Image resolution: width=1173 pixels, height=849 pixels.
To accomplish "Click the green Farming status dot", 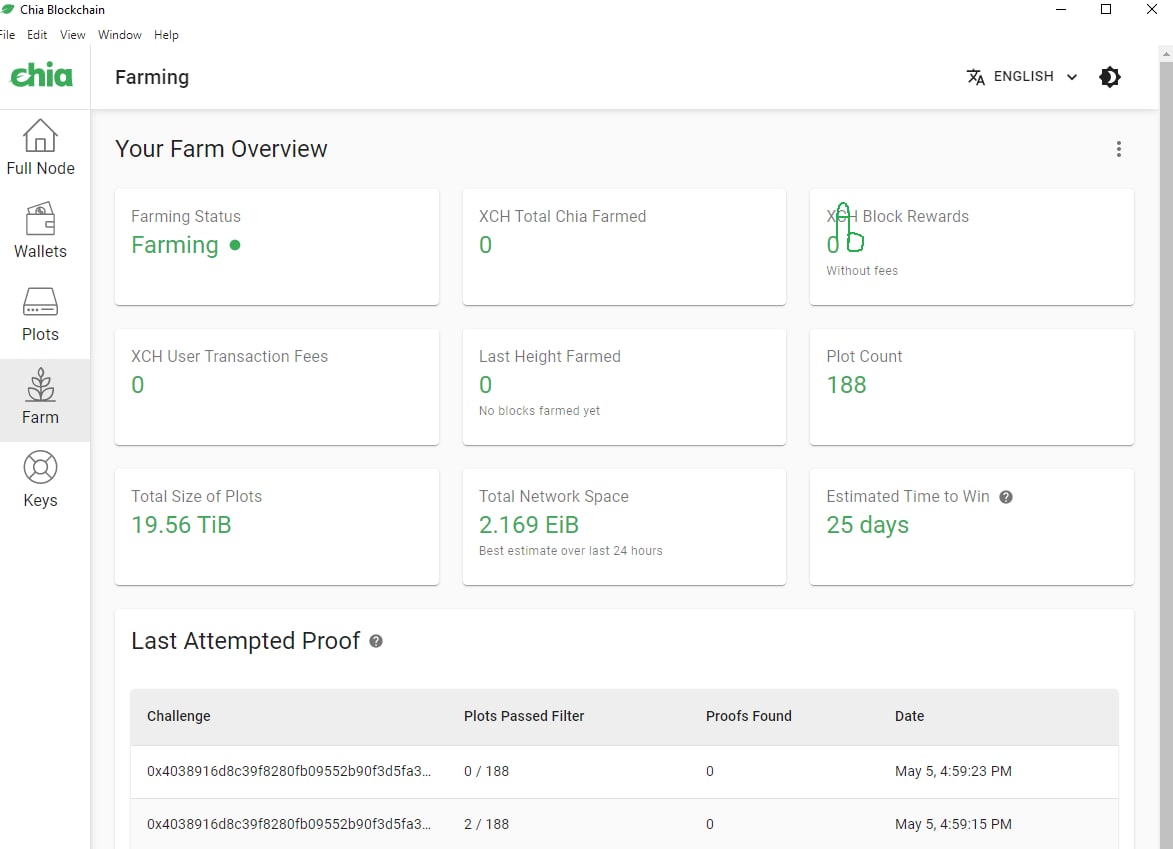I will [235, 245].
